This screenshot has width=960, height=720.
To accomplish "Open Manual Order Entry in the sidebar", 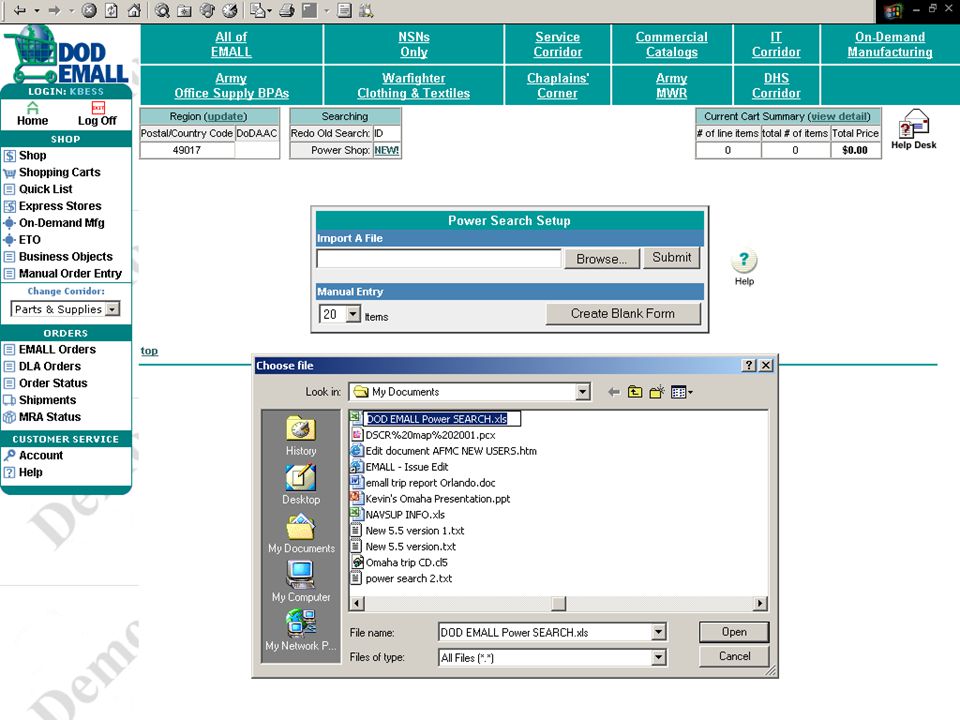I will click(x=70, y=274).
